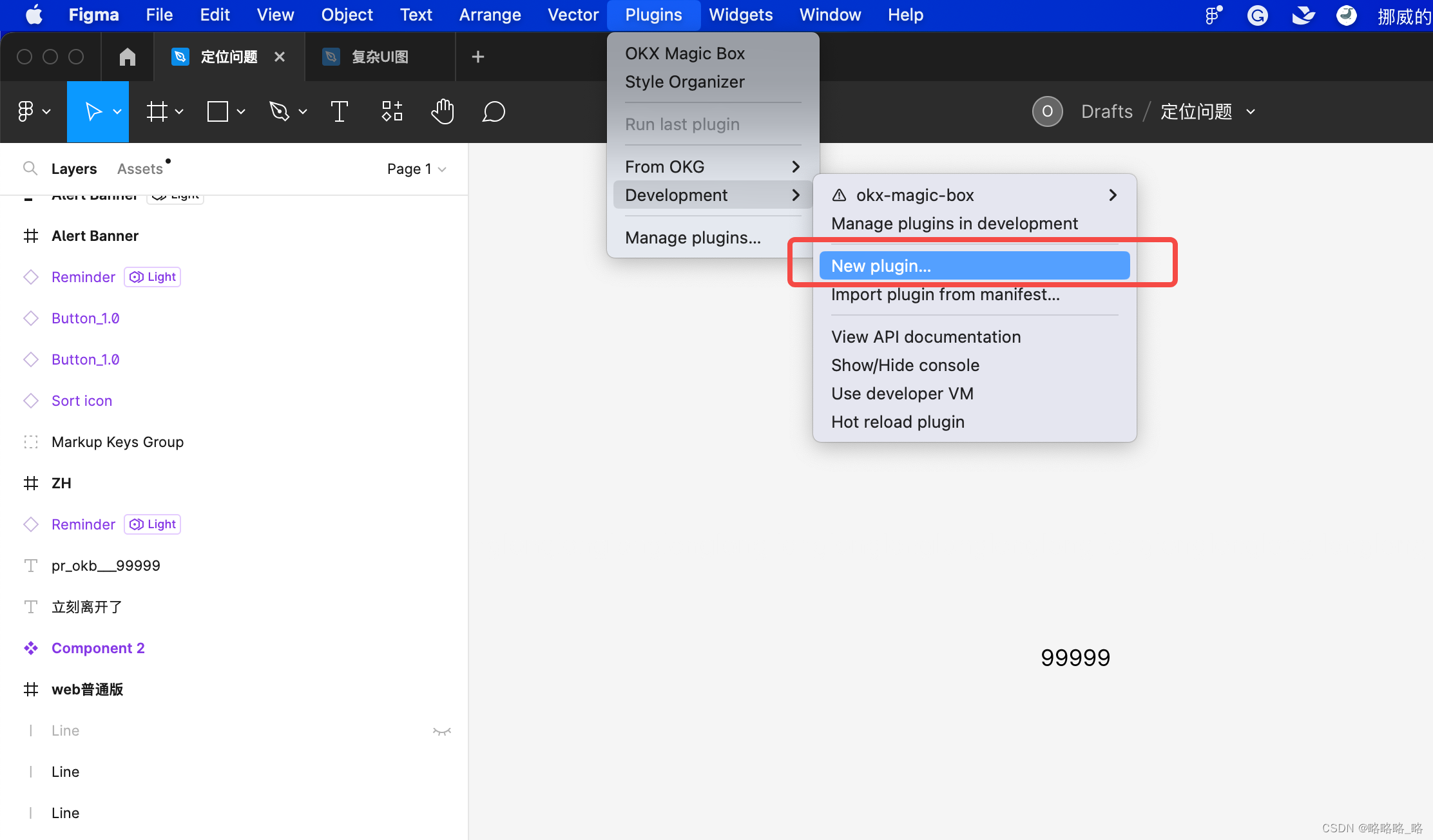The width and height of the screenshot is (1433, 840).
Task: Open View API documentation
Action: pos(974,337)
